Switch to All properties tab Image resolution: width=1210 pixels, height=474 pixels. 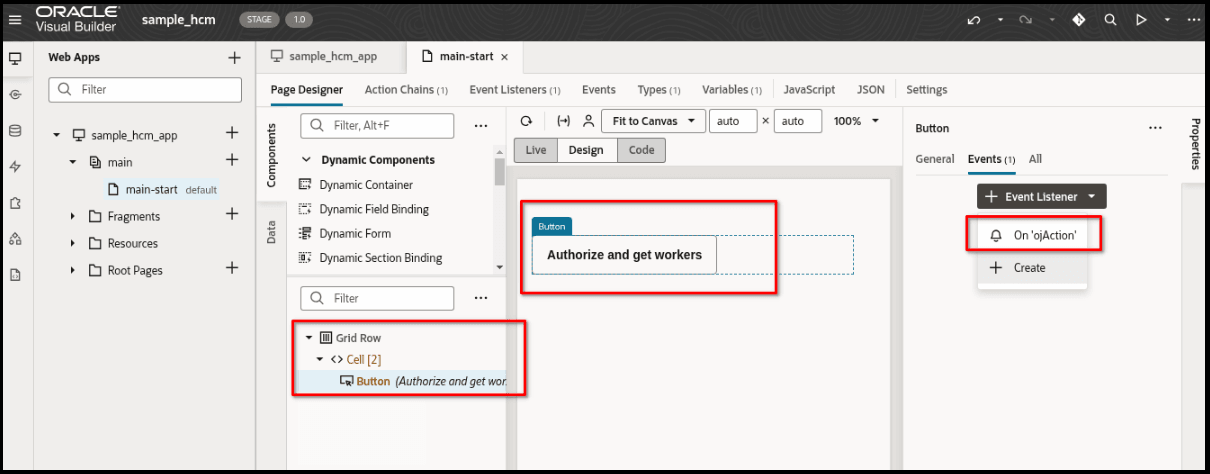(x=1035, y=159)
